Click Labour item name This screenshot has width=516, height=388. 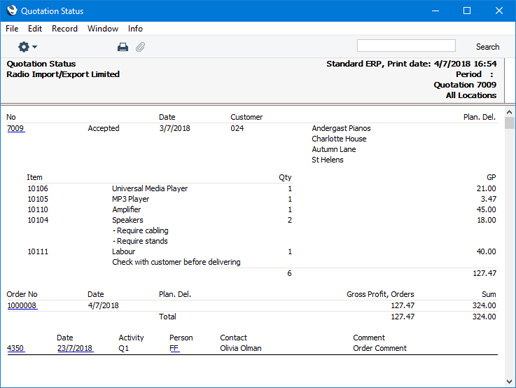point(124,252)
